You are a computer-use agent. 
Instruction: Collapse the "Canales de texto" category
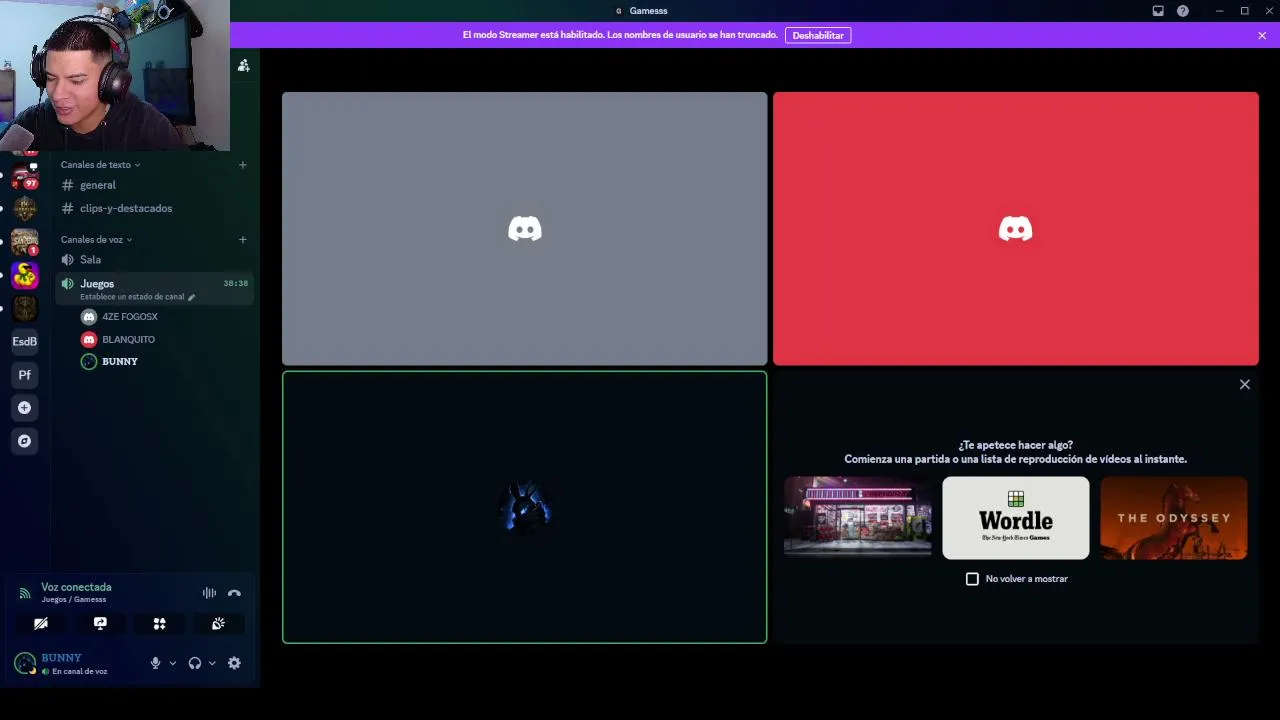tap(100, 165)
